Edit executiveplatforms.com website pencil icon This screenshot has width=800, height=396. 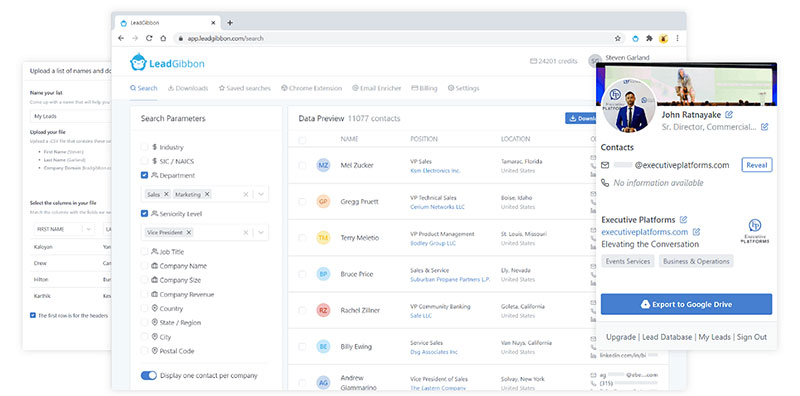(696, 232)
